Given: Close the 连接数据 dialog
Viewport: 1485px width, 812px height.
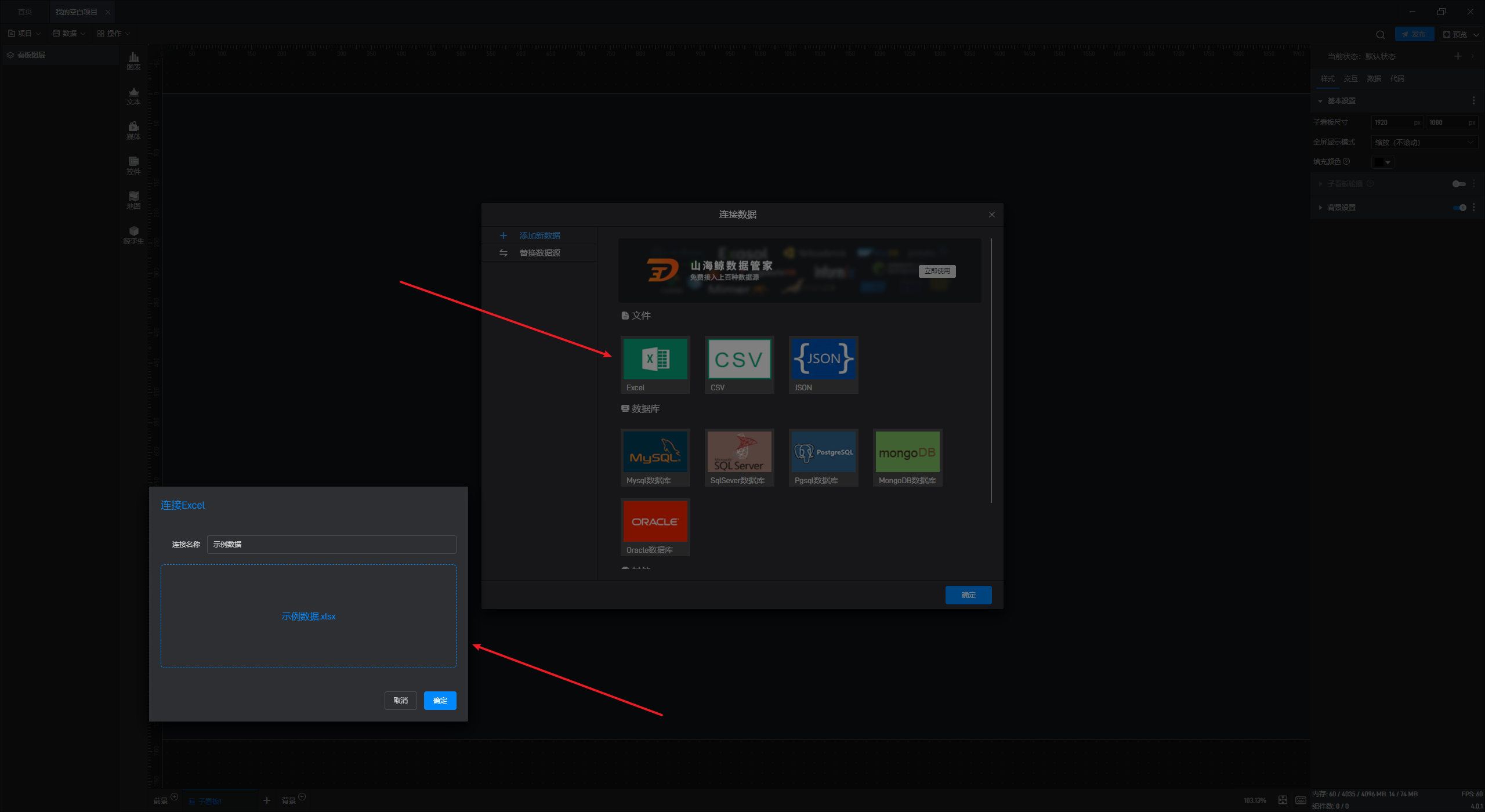Looking at the screenshot, I should [x=992, y=215].
